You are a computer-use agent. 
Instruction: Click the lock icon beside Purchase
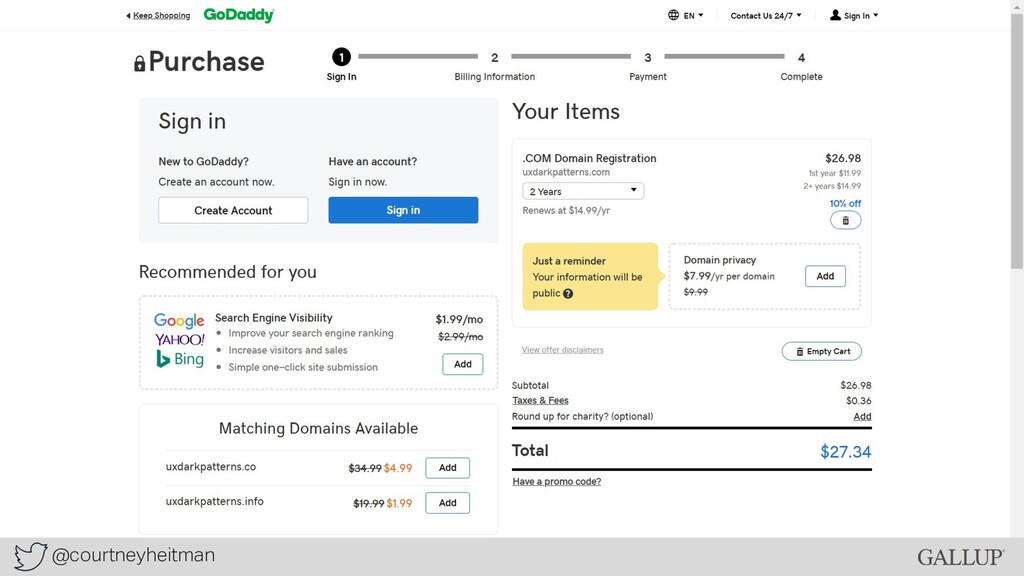pos(139,63)
